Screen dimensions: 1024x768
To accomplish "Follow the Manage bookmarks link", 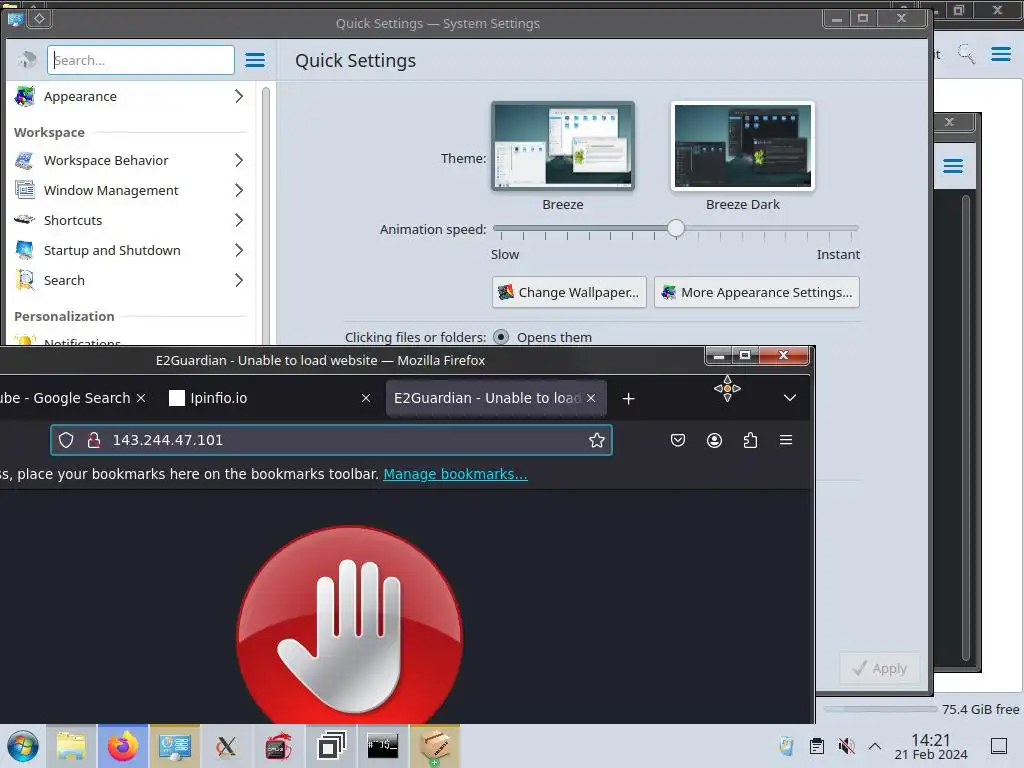I will pyautogui.click(x=455, y=474).
